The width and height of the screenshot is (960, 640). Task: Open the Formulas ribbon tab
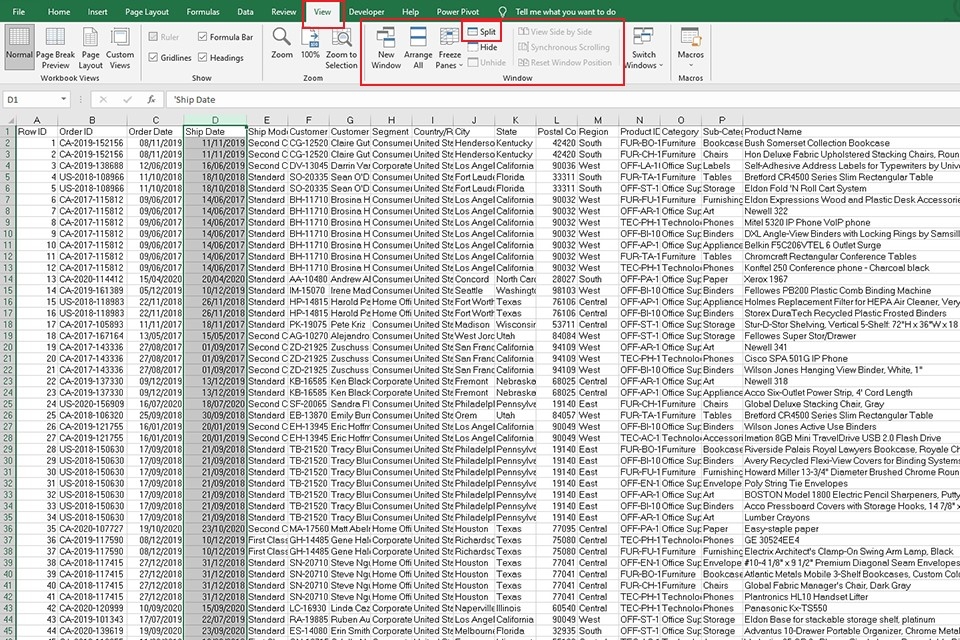[x=202, y=12]
